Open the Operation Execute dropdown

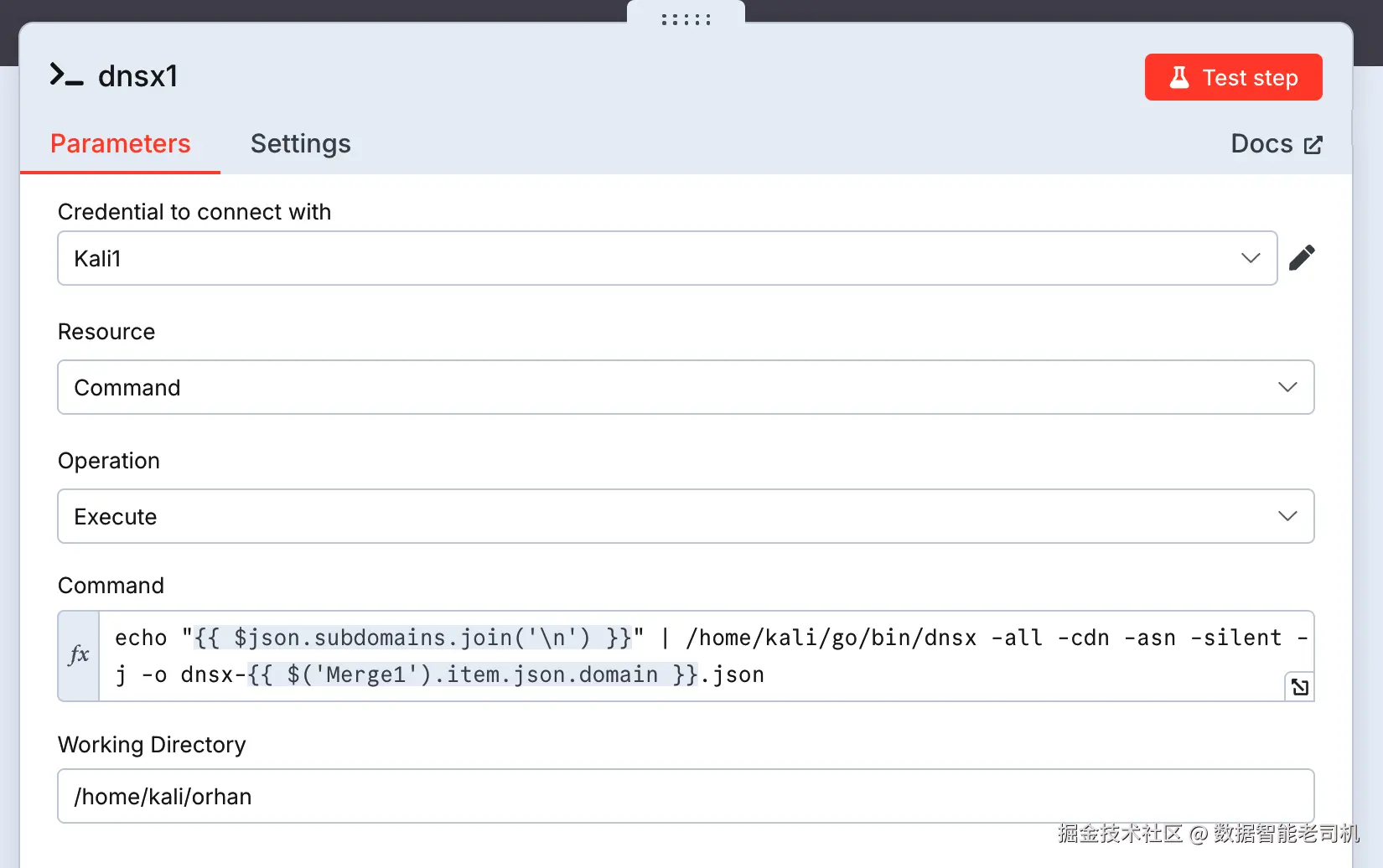[x=671, y=516]
